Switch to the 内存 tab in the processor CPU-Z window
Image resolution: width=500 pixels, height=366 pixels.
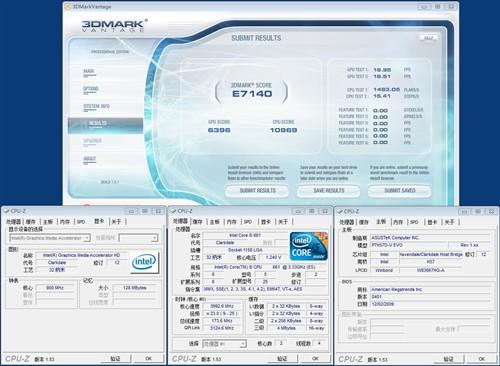point(232,222)
